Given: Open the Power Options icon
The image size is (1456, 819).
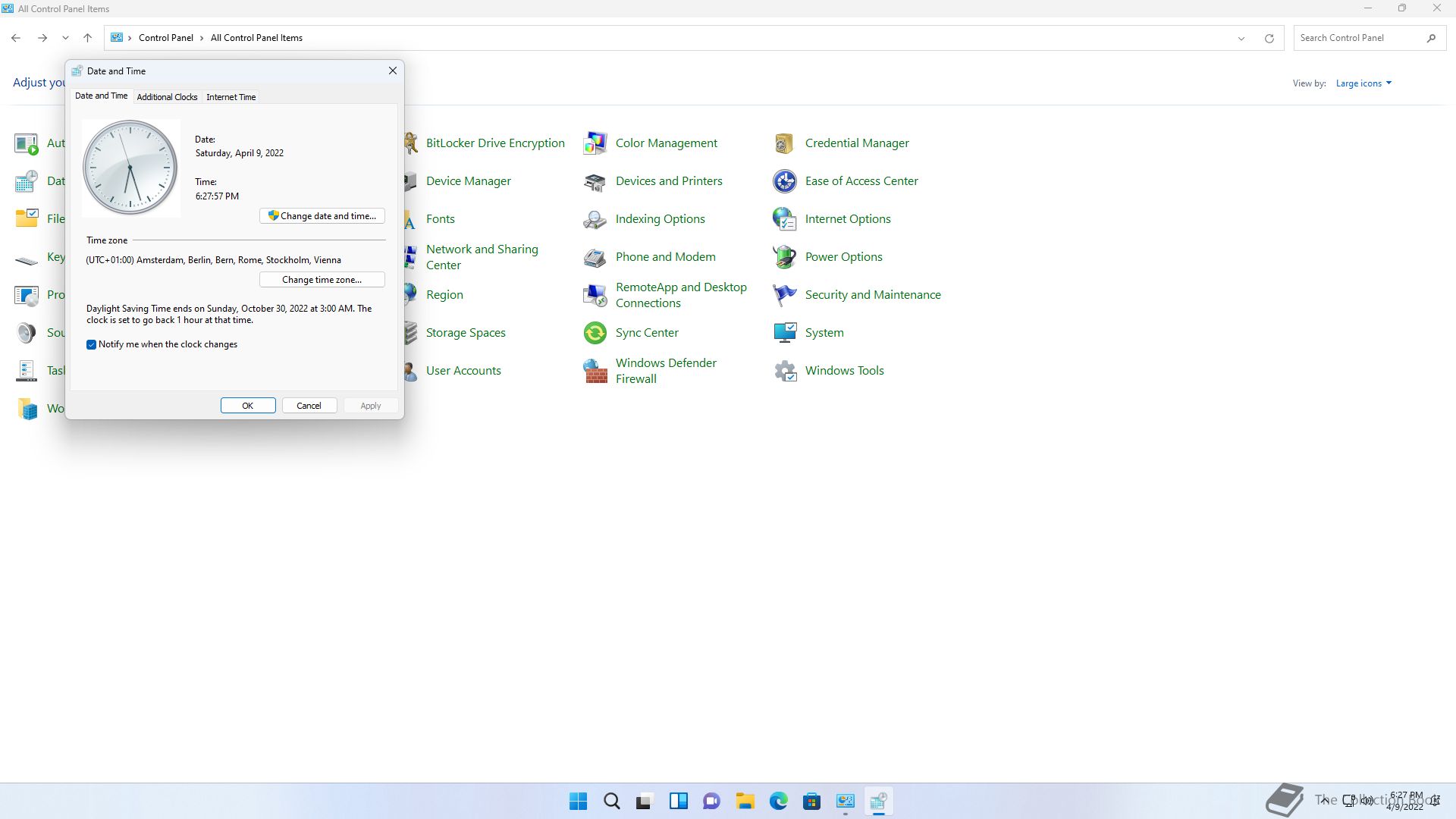Looking at the screenshot, I should click(x=784, y=256).
